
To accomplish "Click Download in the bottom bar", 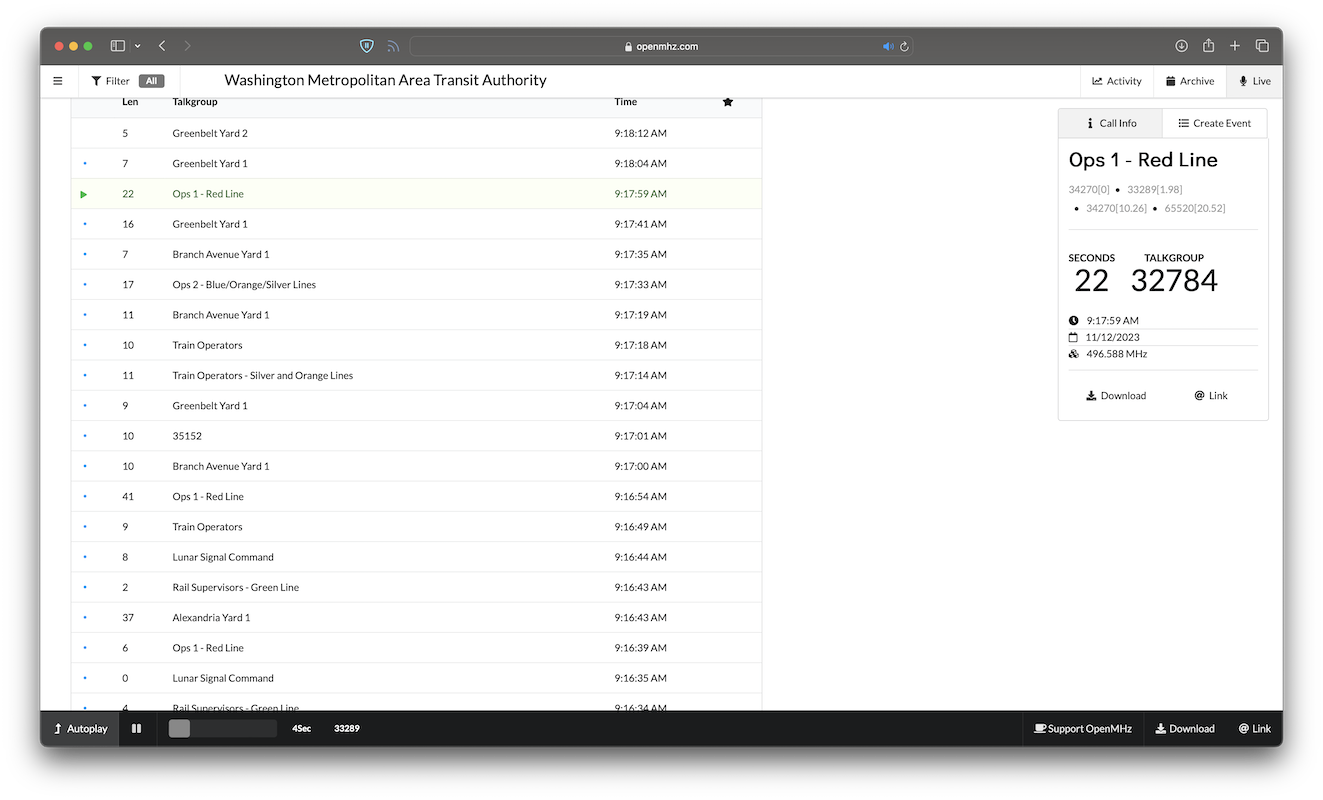I will (x=1185, y=729).
